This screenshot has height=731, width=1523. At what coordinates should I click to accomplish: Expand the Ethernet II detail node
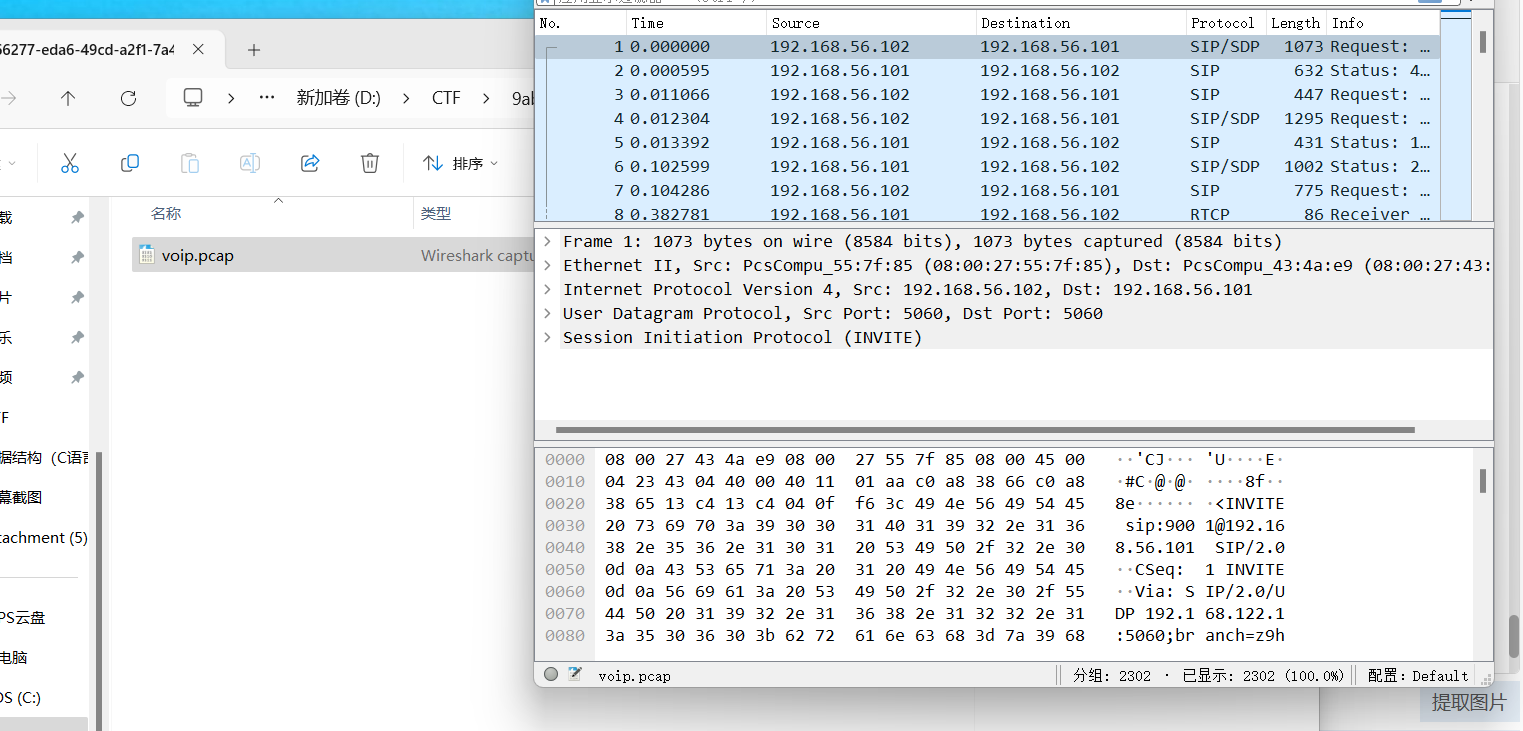pos(547,265)
